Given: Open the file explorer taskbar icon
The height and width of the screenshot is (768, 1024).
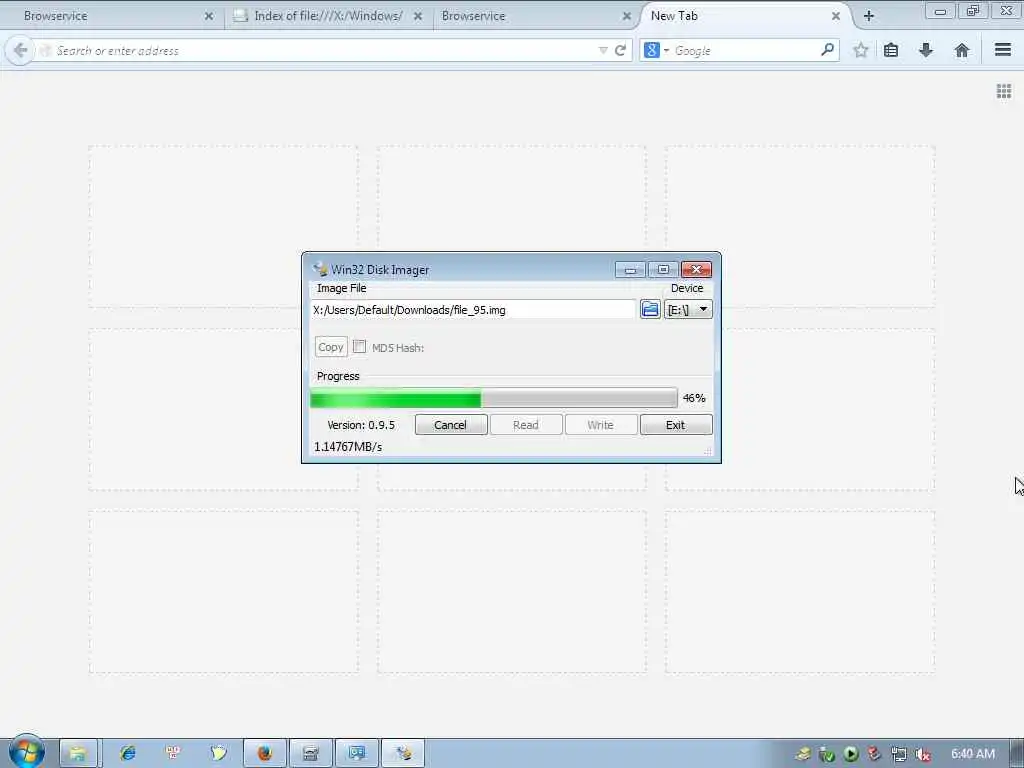Looking at the screenshot, I should coord(78,753).
